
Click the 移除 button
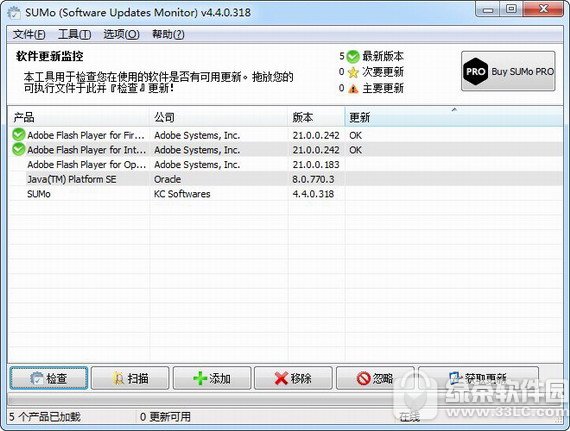[293, 378]
